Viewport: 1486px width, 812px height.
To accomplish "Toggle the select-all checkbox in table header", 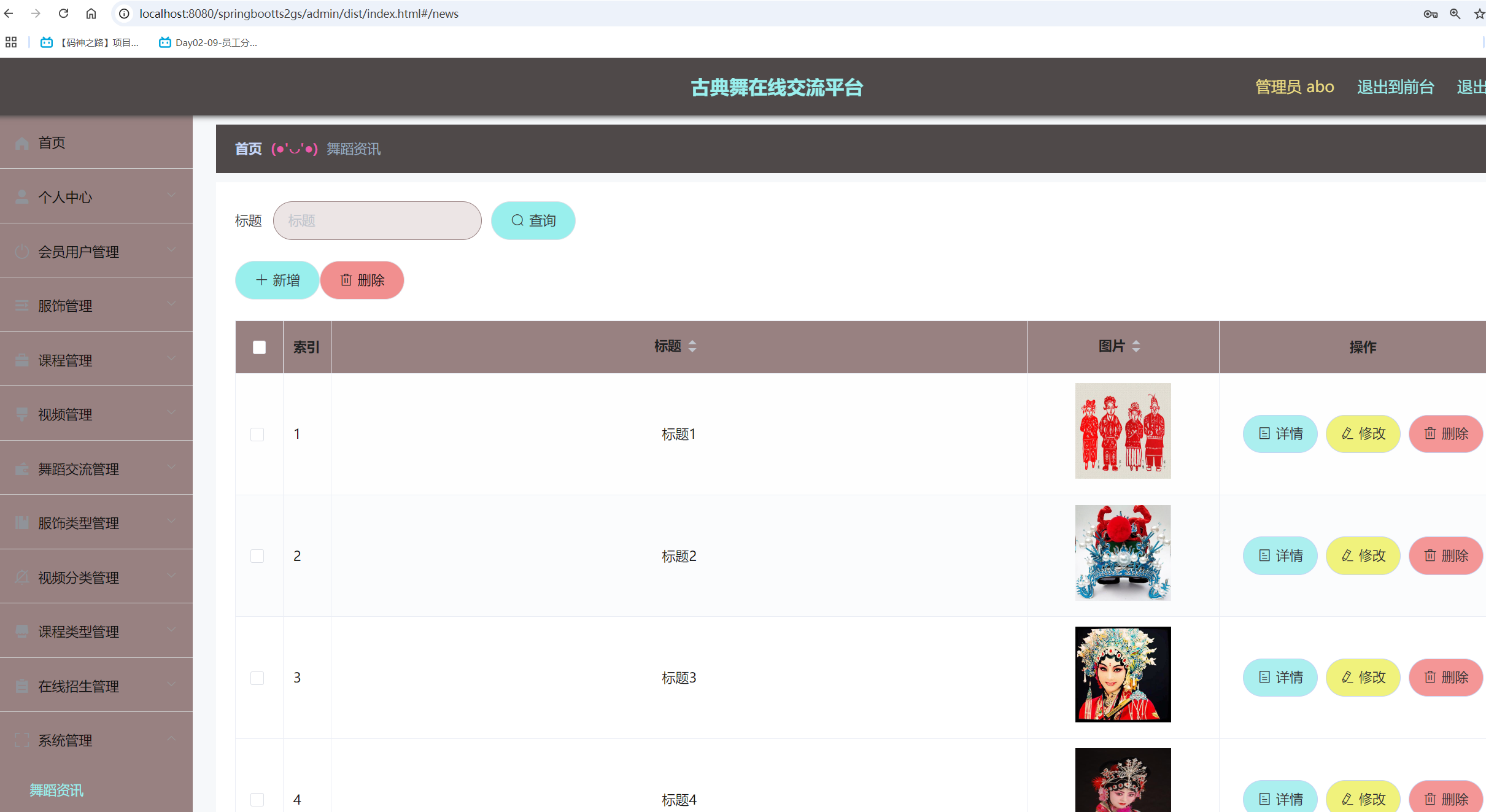I will [260, 347].
